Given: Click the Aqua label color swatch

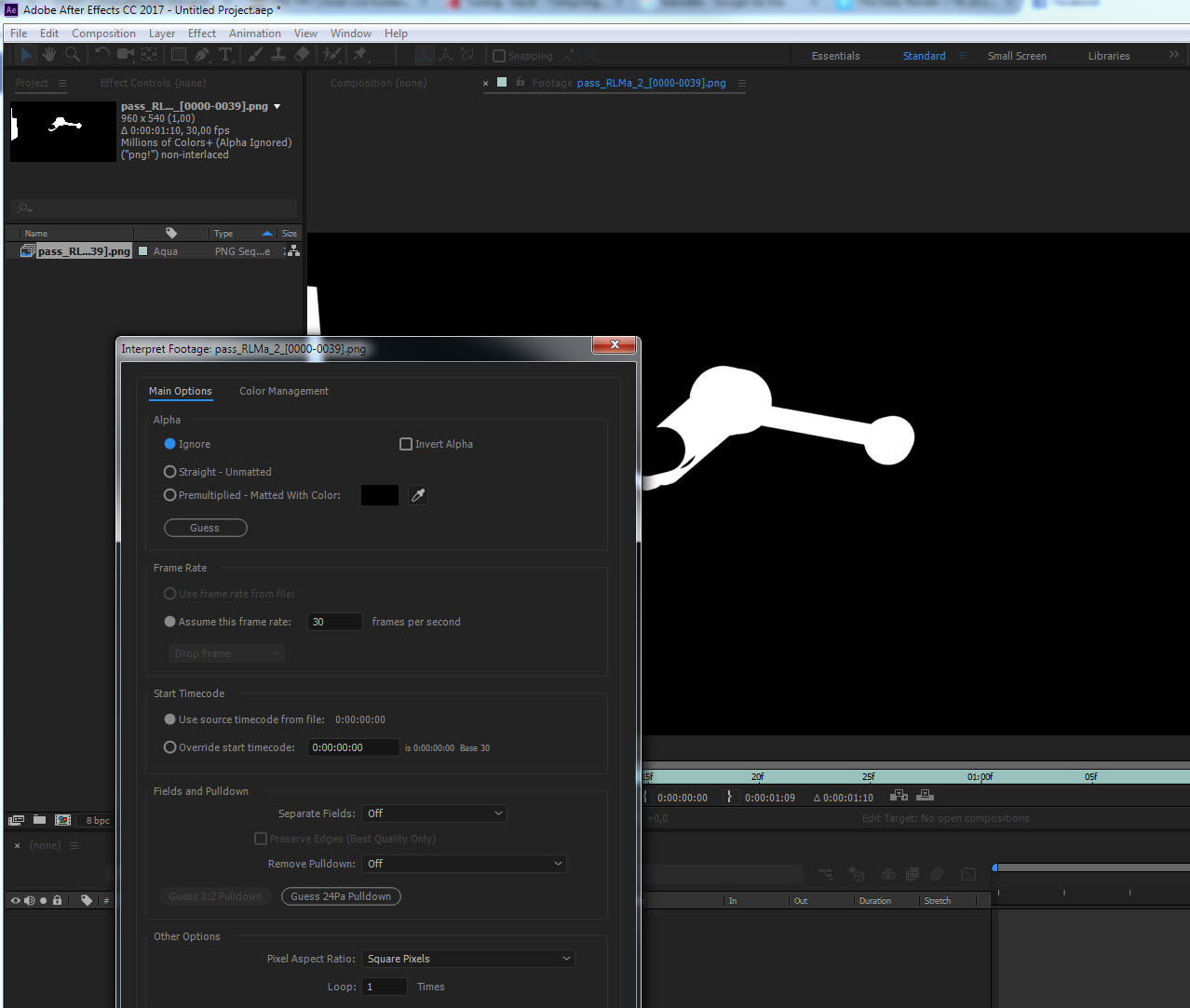Looking at the screenshot, I should click(x=143, y=251).
